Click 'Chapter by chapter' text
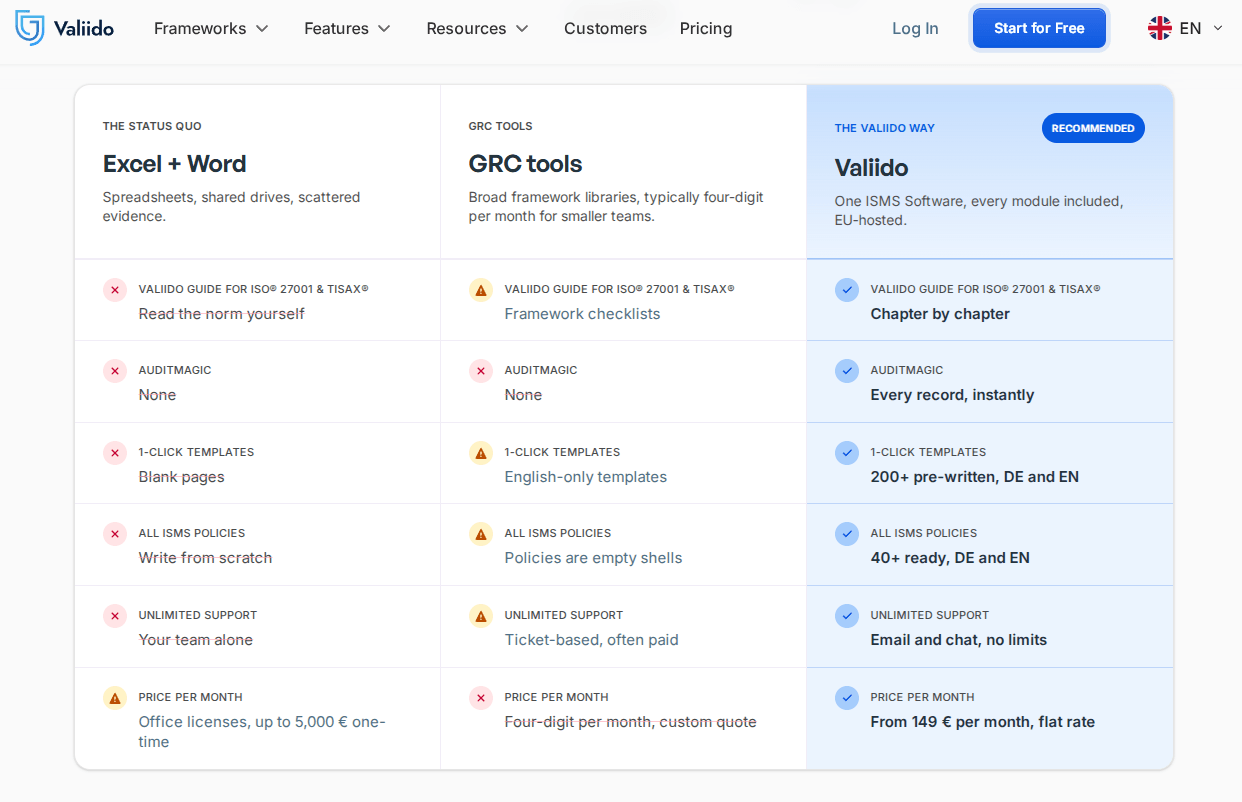 940,314
